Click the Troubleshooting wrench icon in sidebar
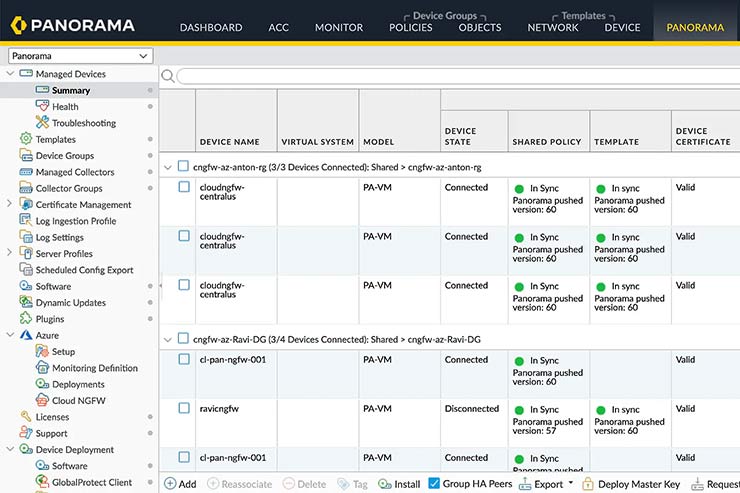This screenshot has width=740, height=493. [42, 123]
